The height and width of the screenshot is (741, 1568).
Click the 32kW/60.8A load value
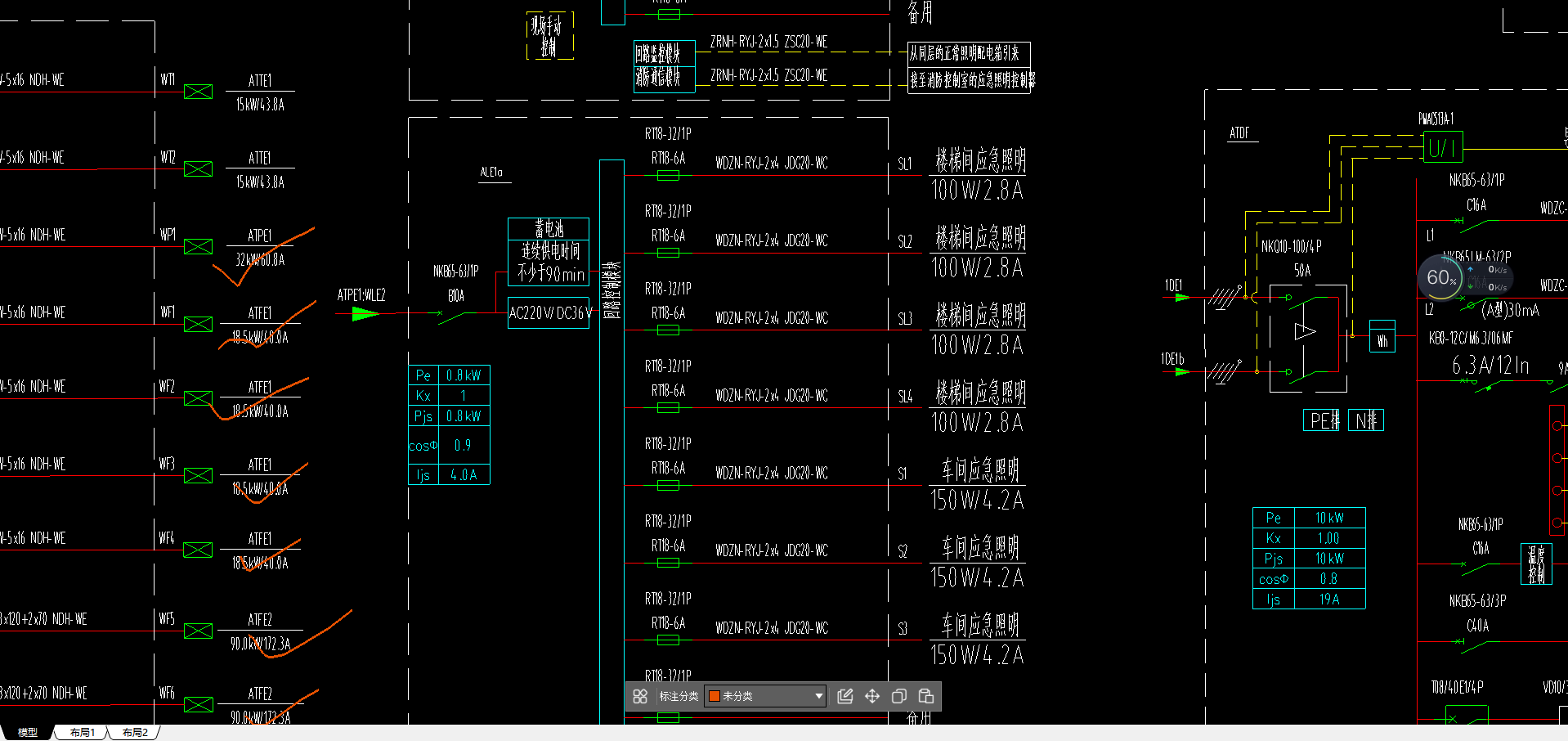pos(260,259)
